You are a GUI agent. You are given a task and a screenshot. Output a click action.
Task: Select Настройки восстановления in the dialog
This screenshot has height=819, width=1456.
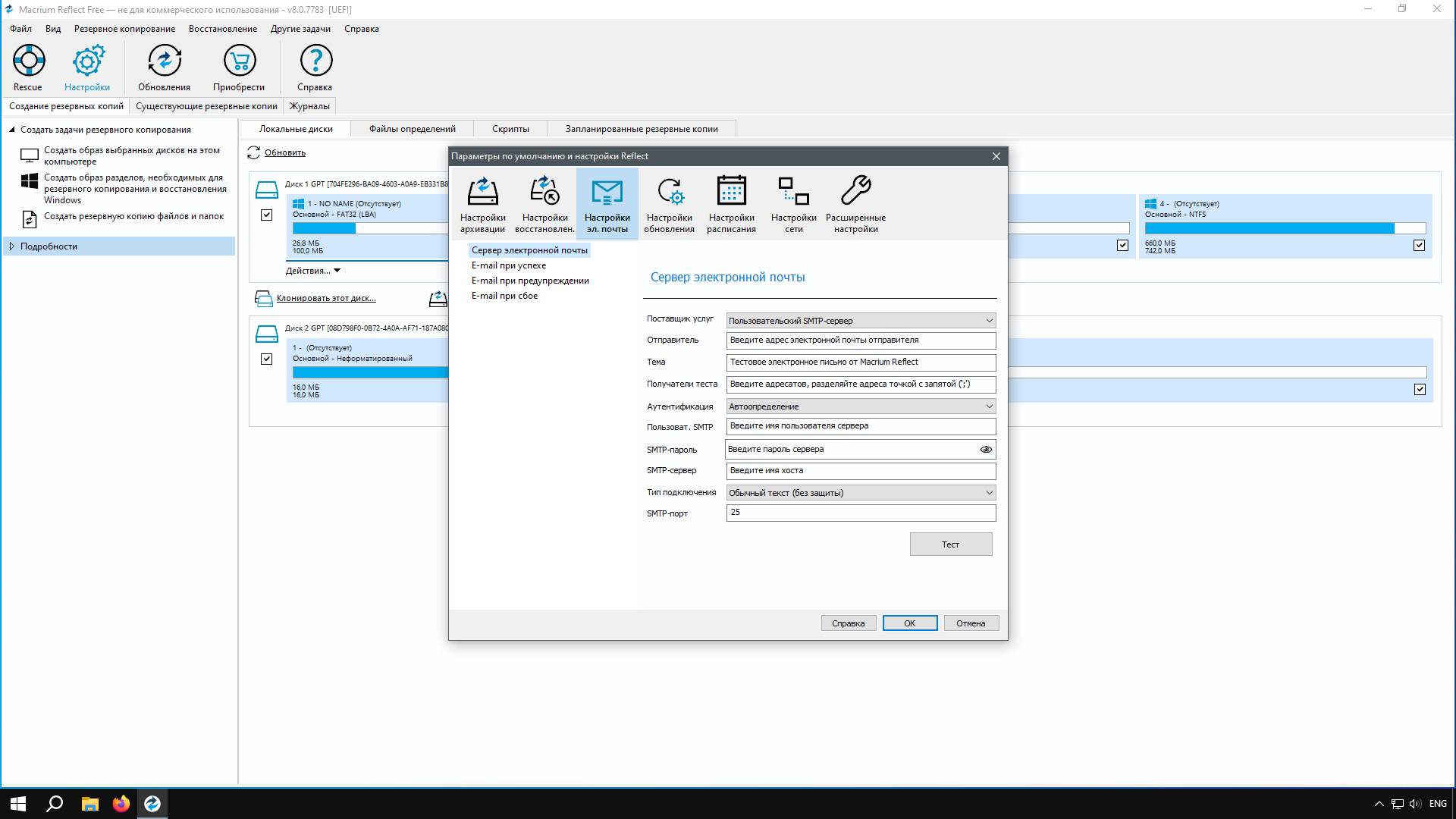544,204
